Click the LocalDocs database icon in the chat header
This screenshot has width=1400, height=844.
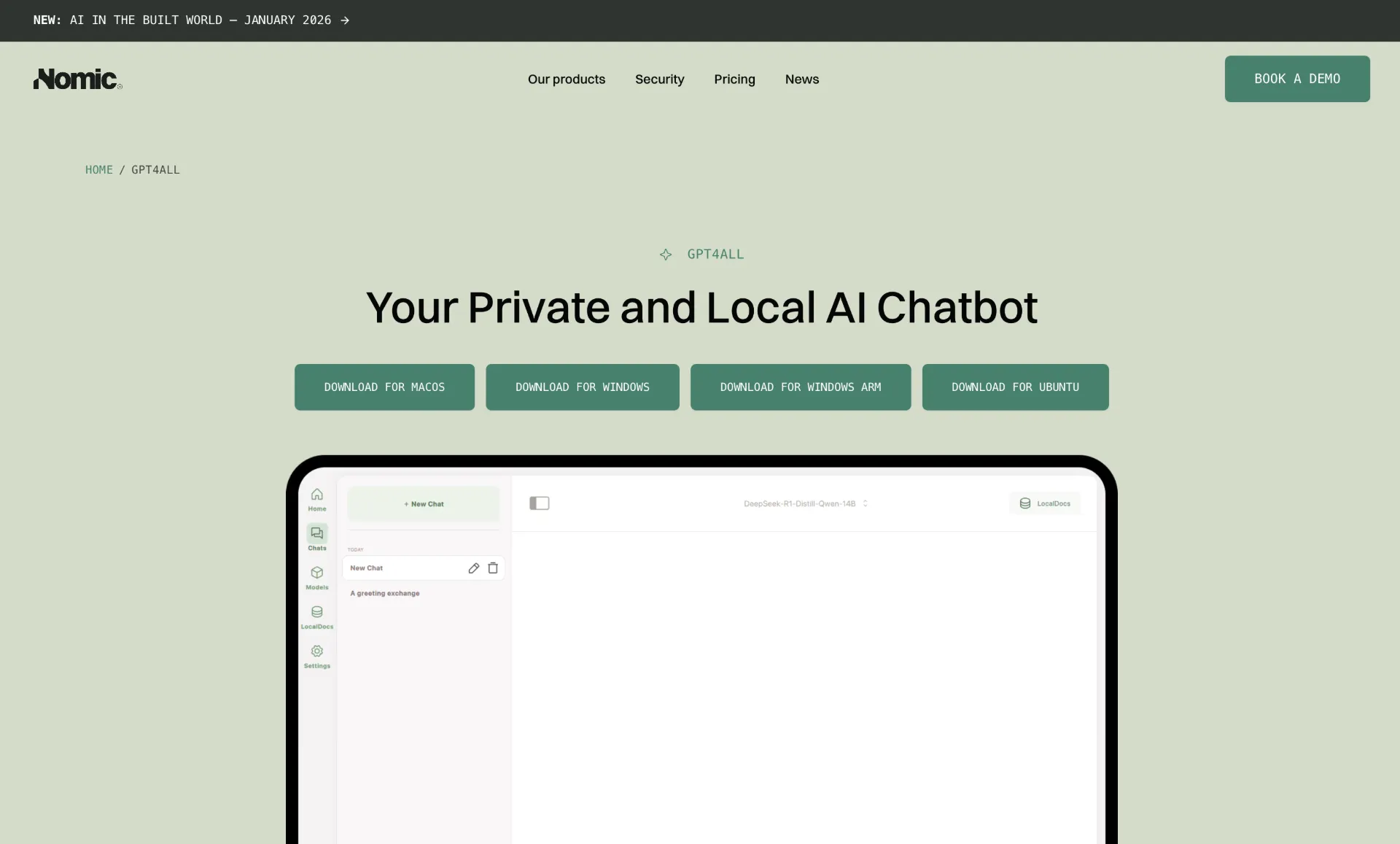[1025, 503]
